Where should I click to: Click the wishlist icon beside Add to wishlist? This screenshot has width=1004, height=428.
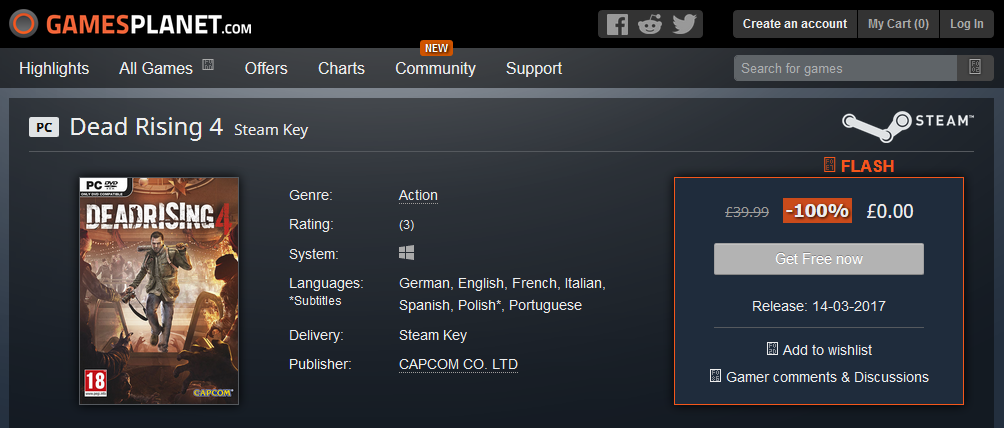772,349
